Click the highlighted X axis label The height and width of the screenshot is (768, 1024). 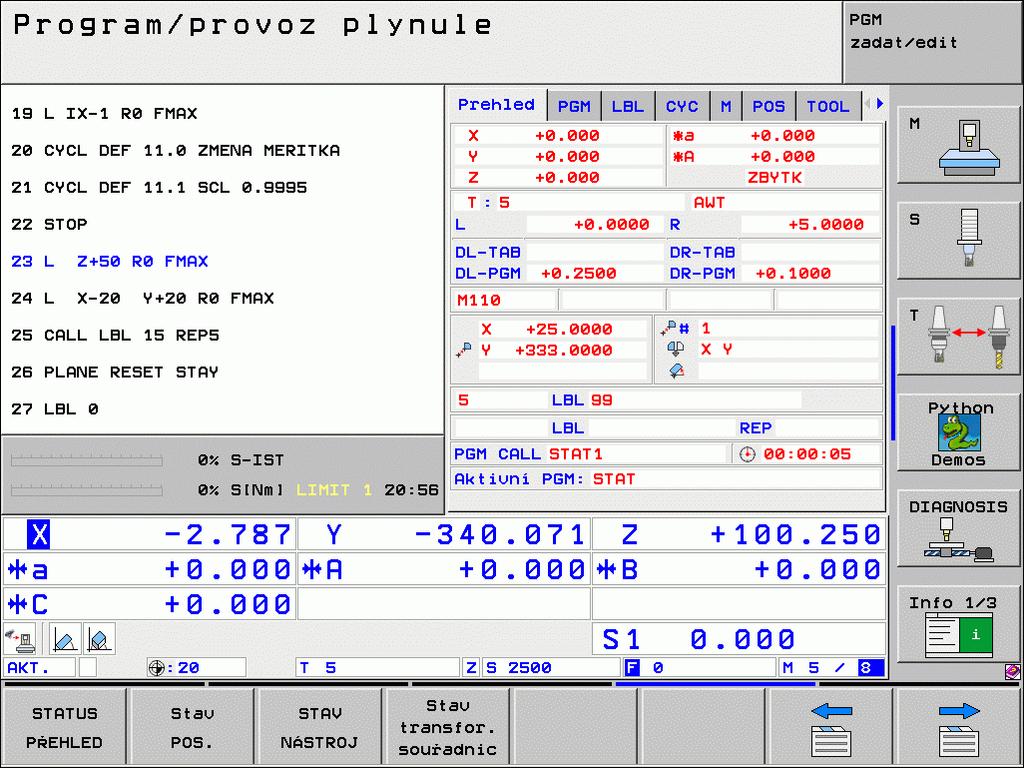(39, 535)
